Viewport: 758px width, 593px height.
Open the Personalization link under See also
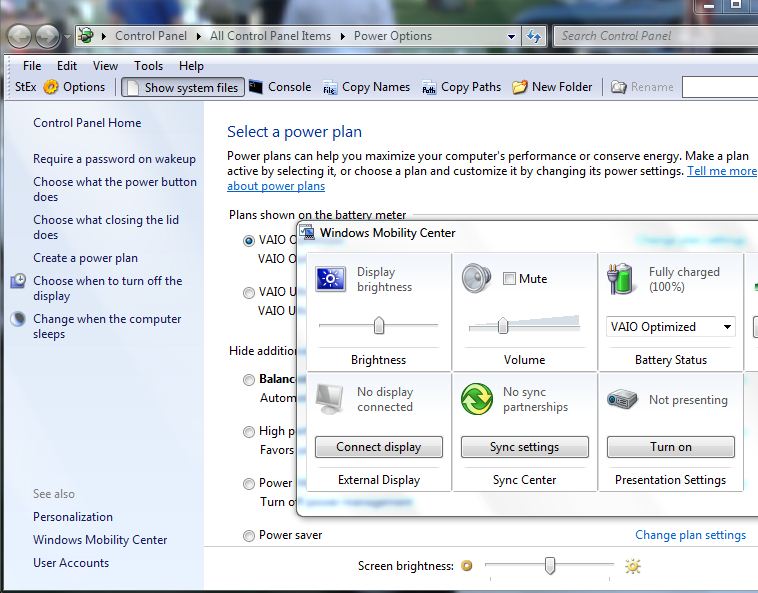point(73,517)
